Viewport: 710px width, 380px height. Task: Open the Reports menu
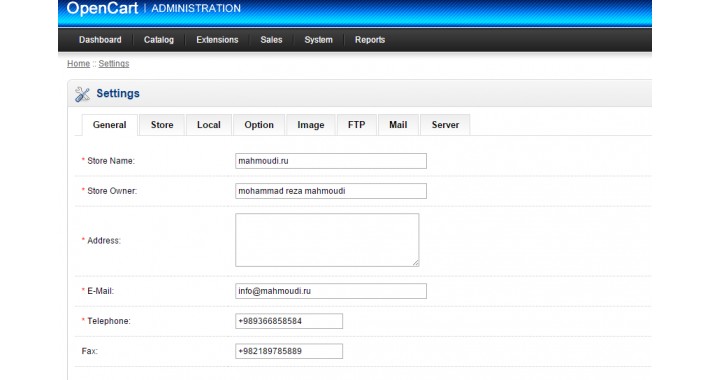[370, 40]
